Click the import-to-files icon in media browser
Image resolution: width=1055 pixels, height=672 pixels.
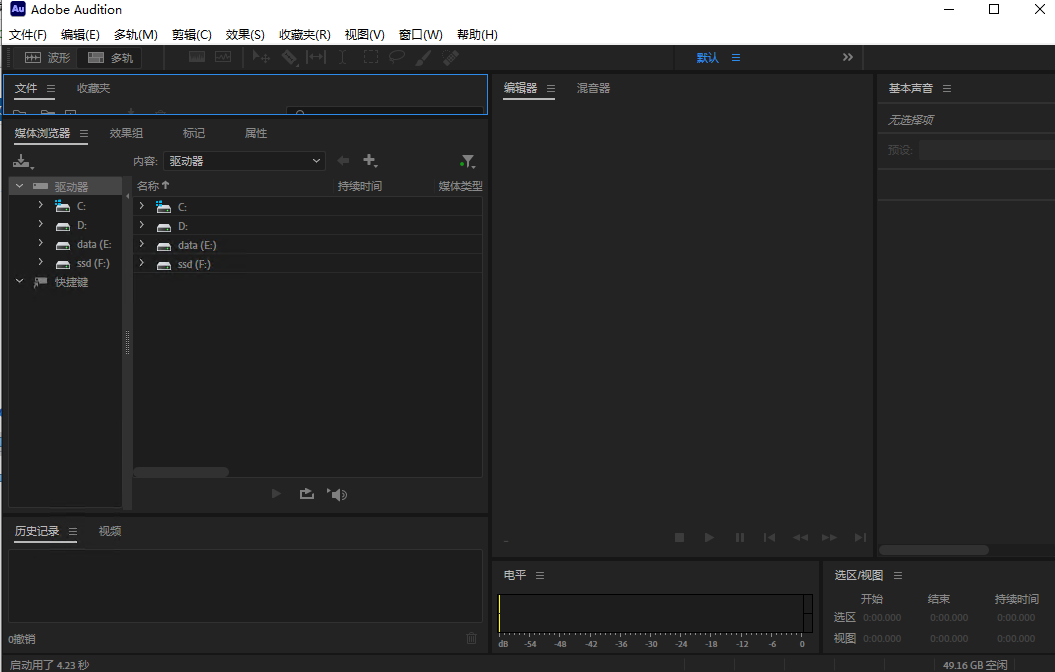(x=23, y=161)
